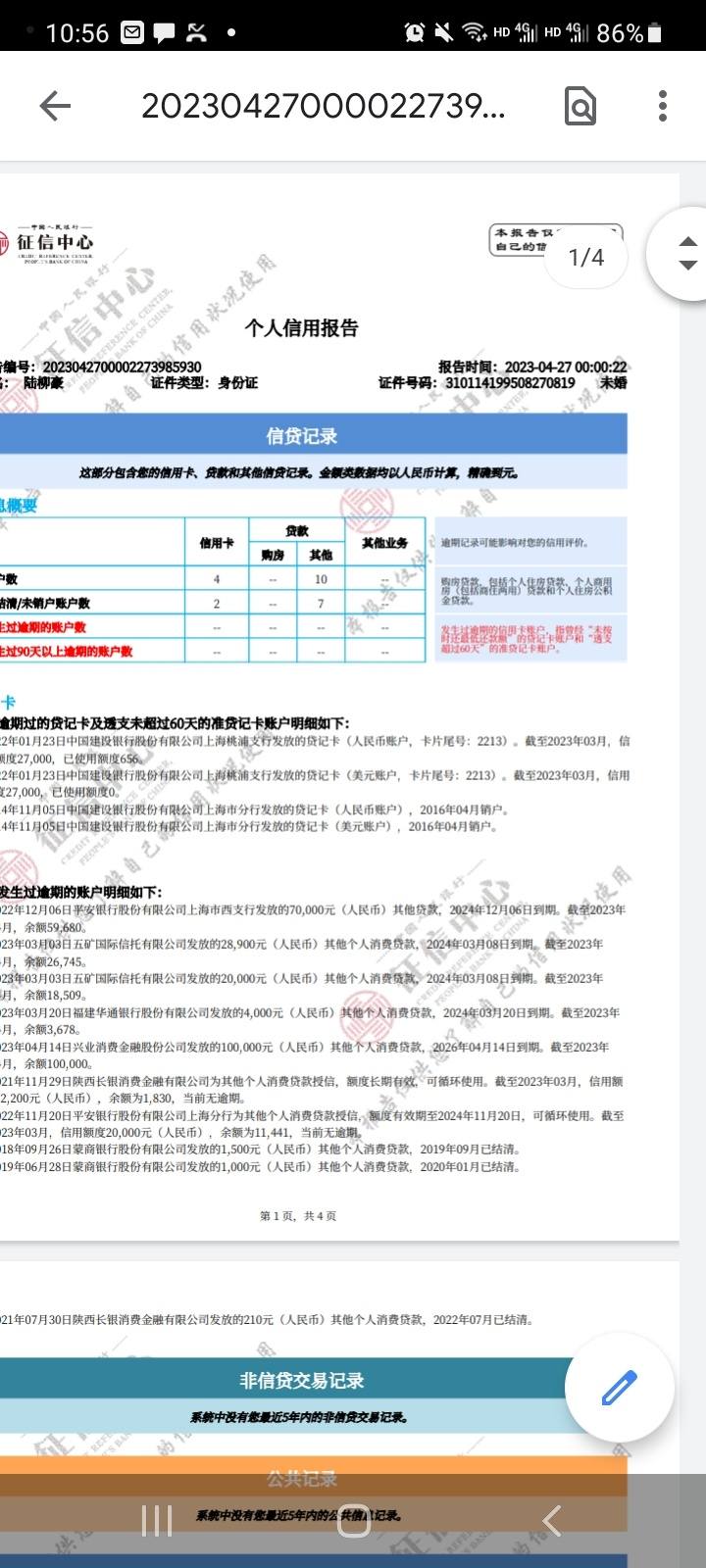Tap the 购房 sub-column header
This screenshot has width=706, height=1568.
[x=273, y=555]
